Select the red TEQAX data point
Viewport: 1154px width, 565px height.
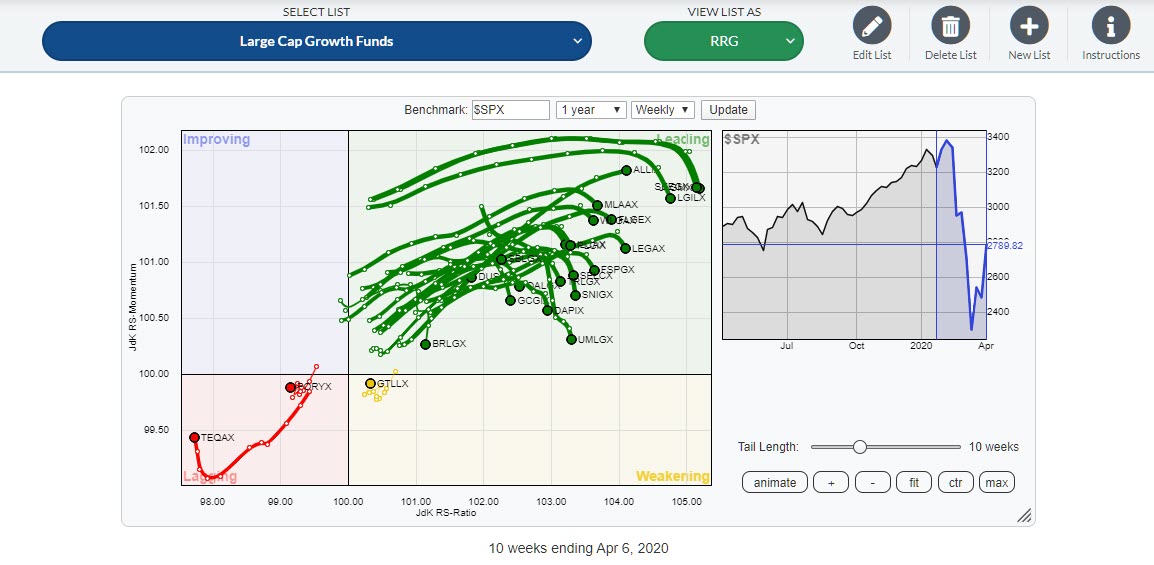click(195, 437)
